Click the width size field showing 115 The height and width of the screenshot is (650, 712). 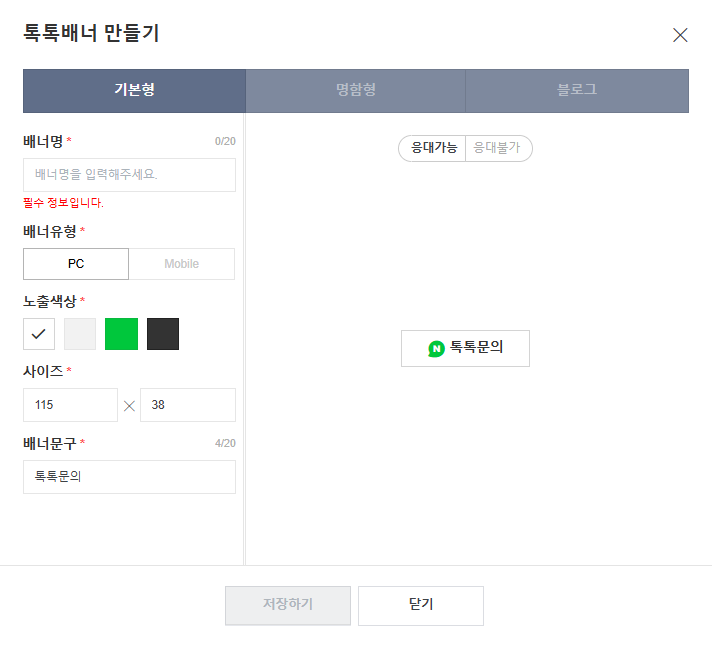click(x=70, y=405)
